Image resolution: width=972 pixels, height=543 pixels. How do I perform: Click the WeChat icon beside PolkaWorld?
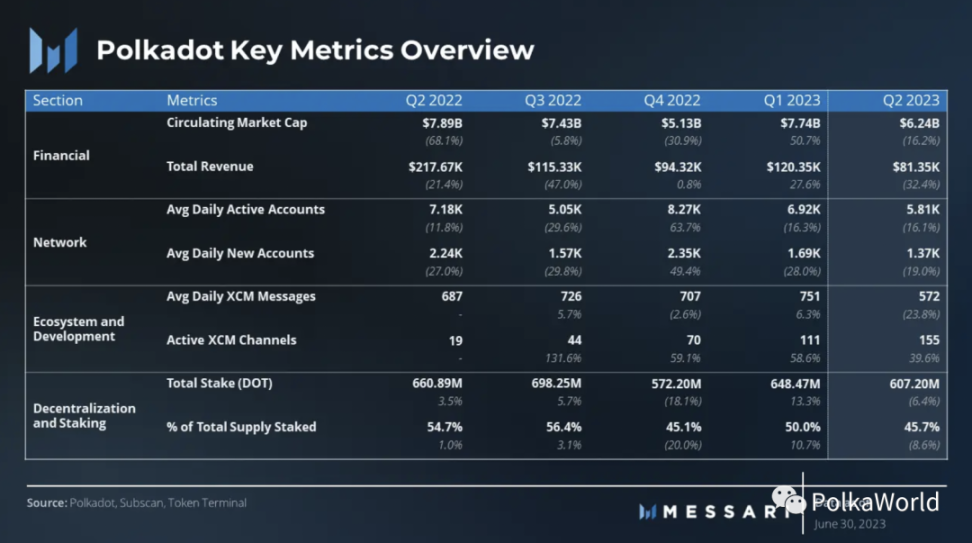coord(789,500)
